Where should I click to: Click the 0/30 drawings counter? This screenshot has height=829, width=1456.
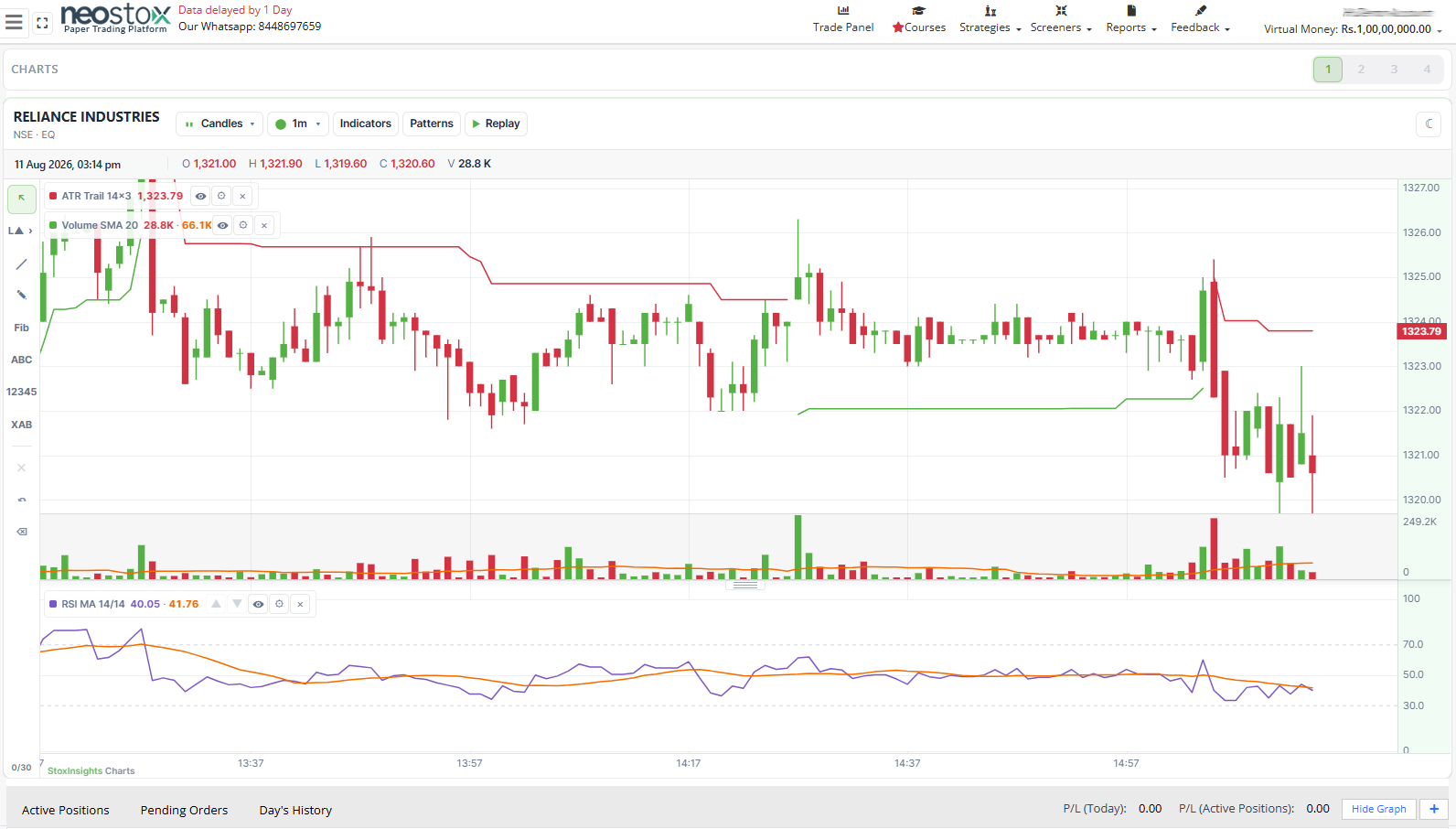coord(21,768)
